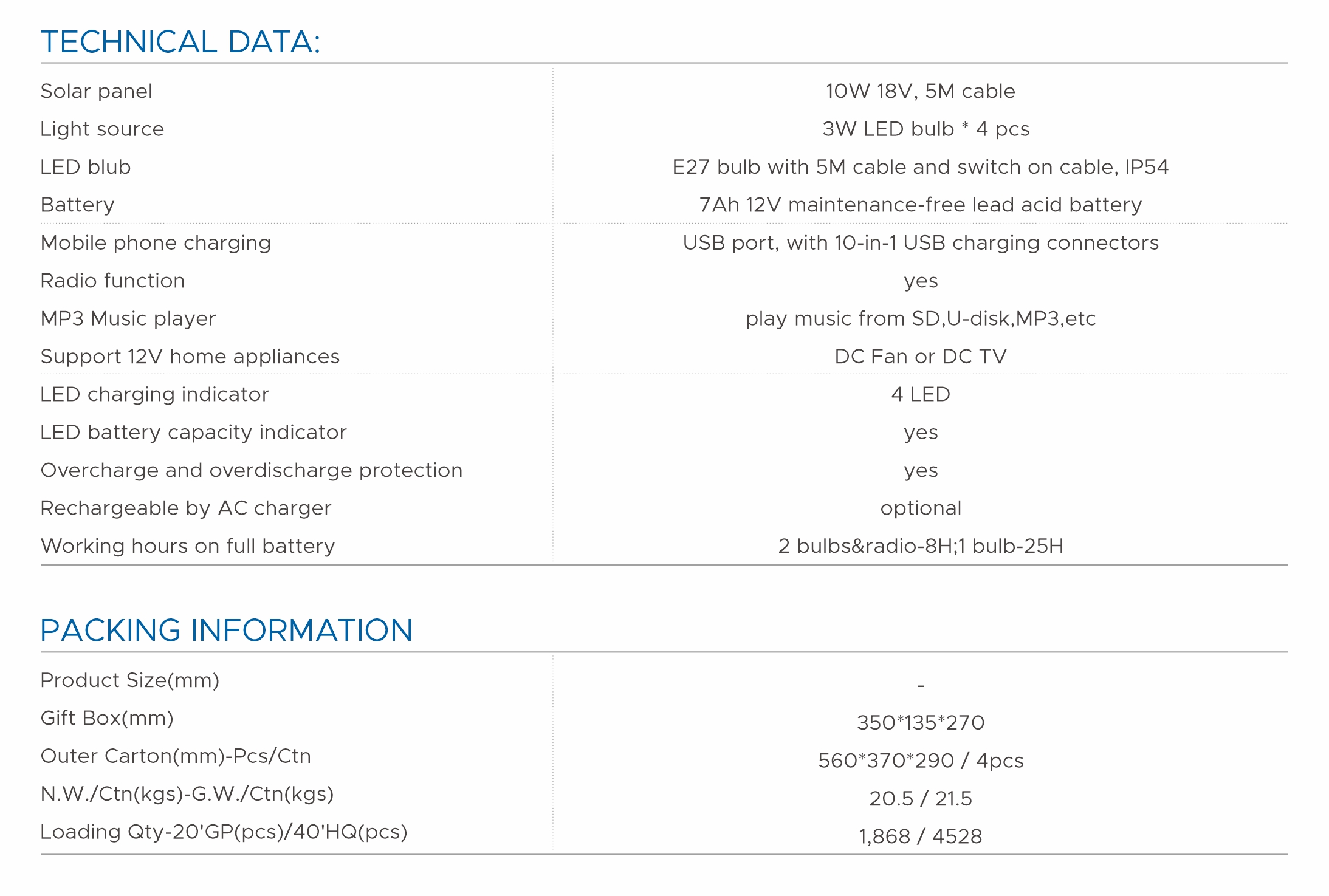Select the Working hours on full battery label
The height and width of the screenshot is (896, 1329).
188,546
